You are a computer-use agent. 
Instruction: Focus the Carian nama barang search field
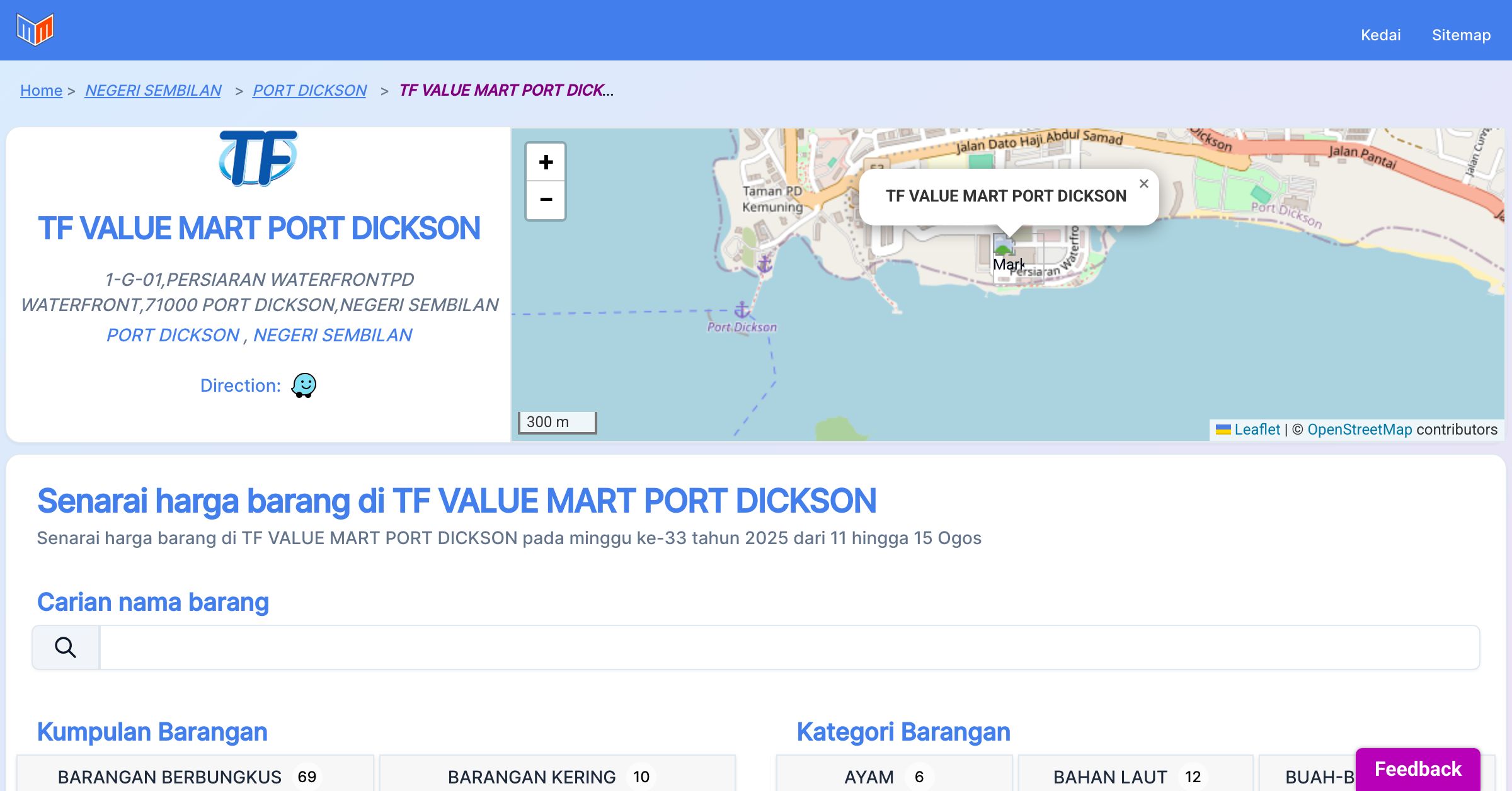click(x=789, y=647)
